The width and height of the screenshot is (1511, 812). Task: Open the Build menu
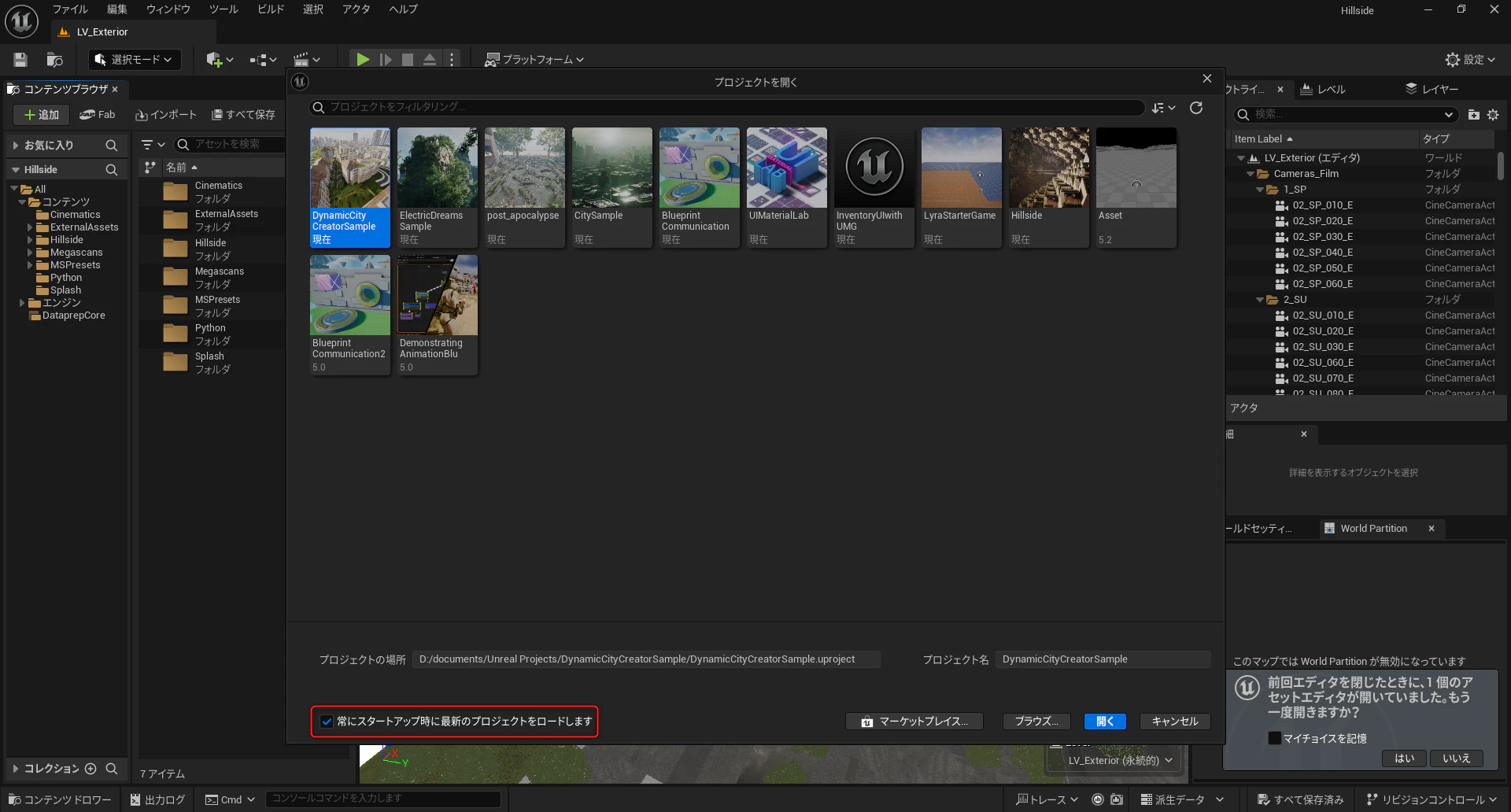271,9
